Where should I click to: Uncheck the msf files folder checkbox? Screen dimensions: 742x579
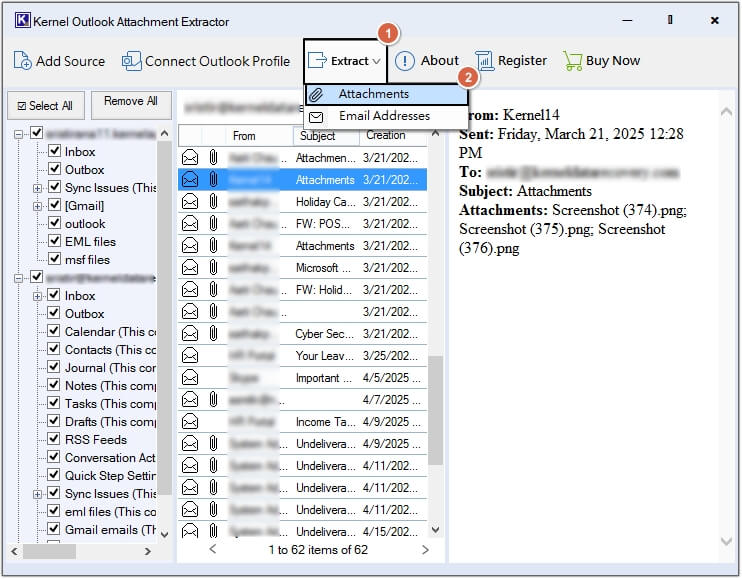pyautogui.click(x=55, y=259)
